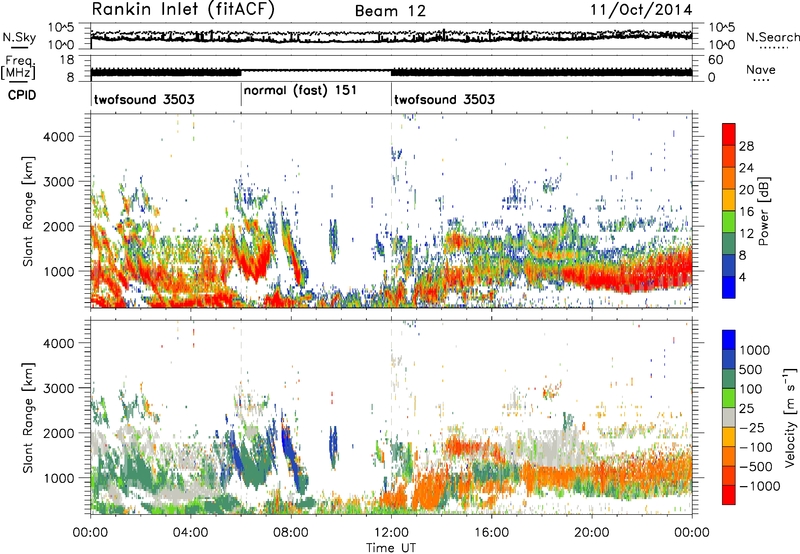
Task: Click the 'Power [dB]' colorbar title
Action: coord(763,211)
